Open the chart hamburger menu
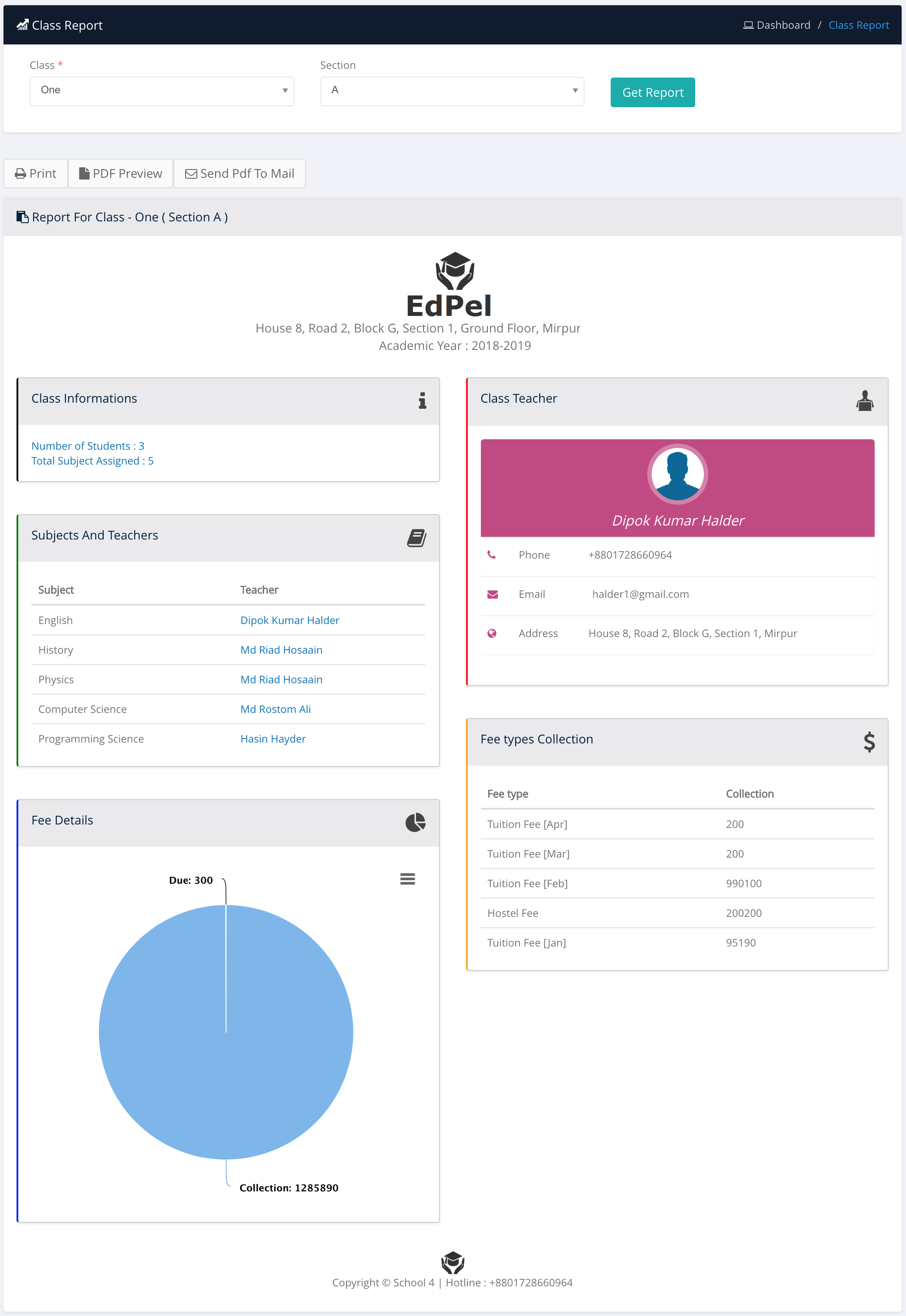Image resolution: width=906 pixels, height=1316 pixels. [407, 878]
